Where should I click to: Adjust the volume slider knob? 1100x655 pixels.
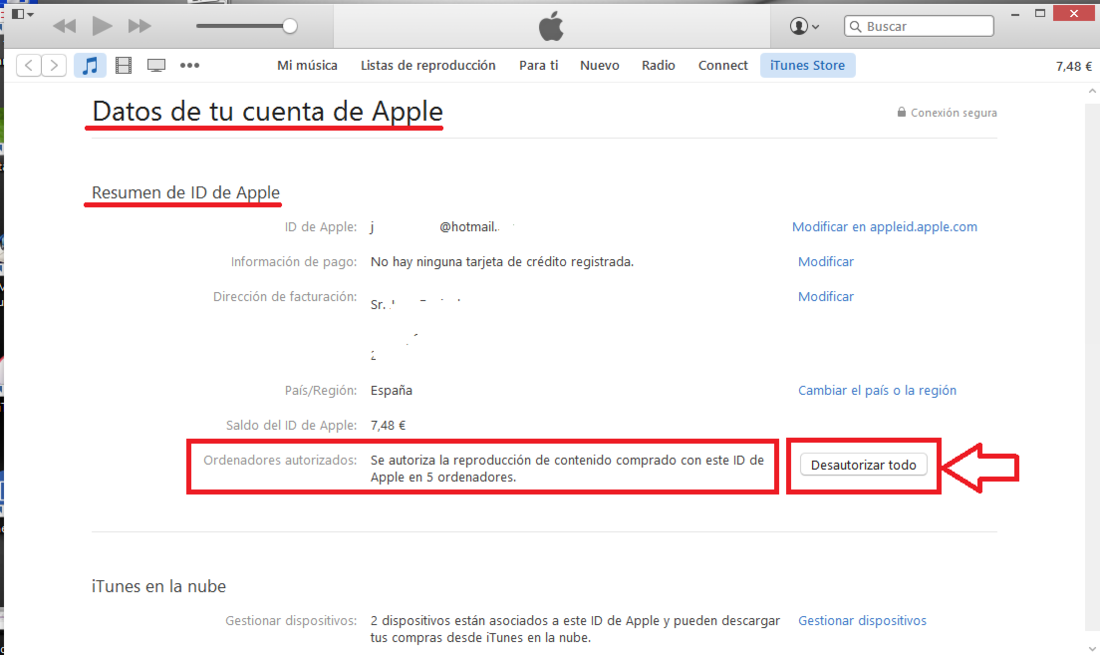290,27
